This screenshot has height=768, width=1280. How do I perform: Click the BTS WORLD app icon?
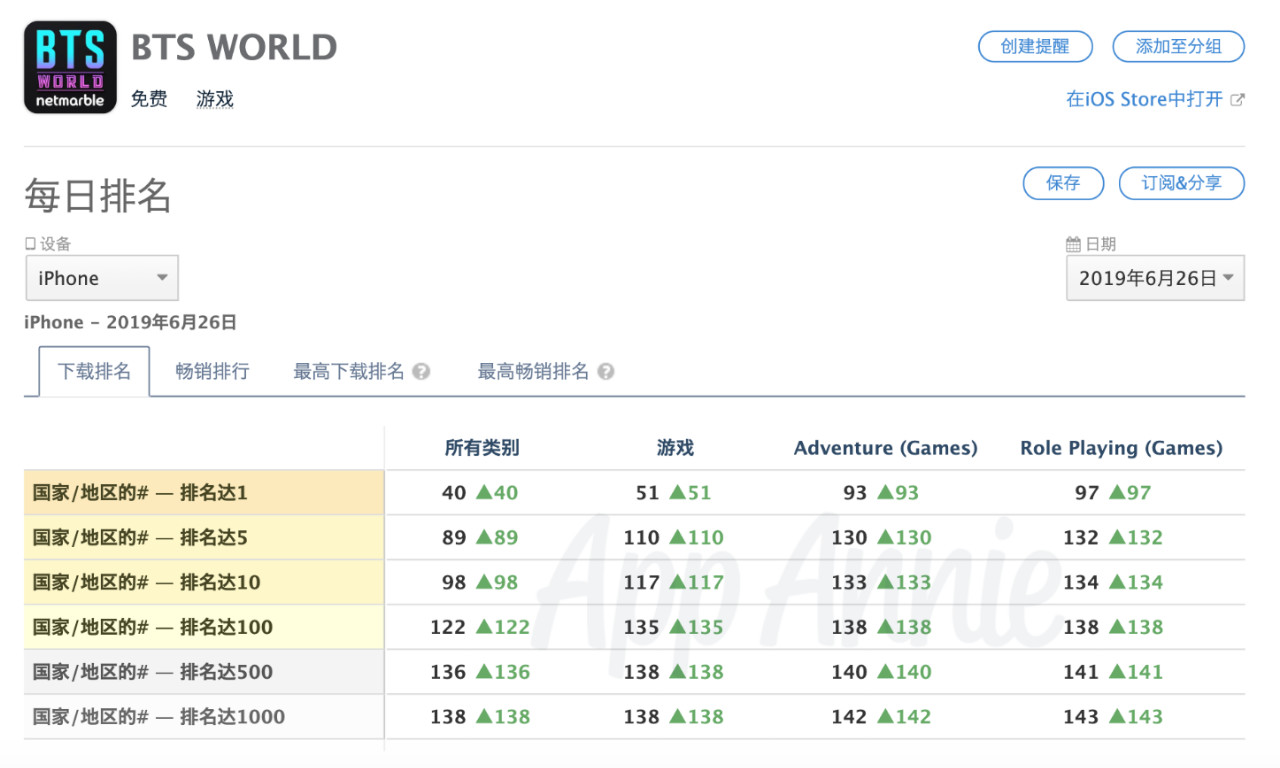pyautogui.click(x=70, y=67)
